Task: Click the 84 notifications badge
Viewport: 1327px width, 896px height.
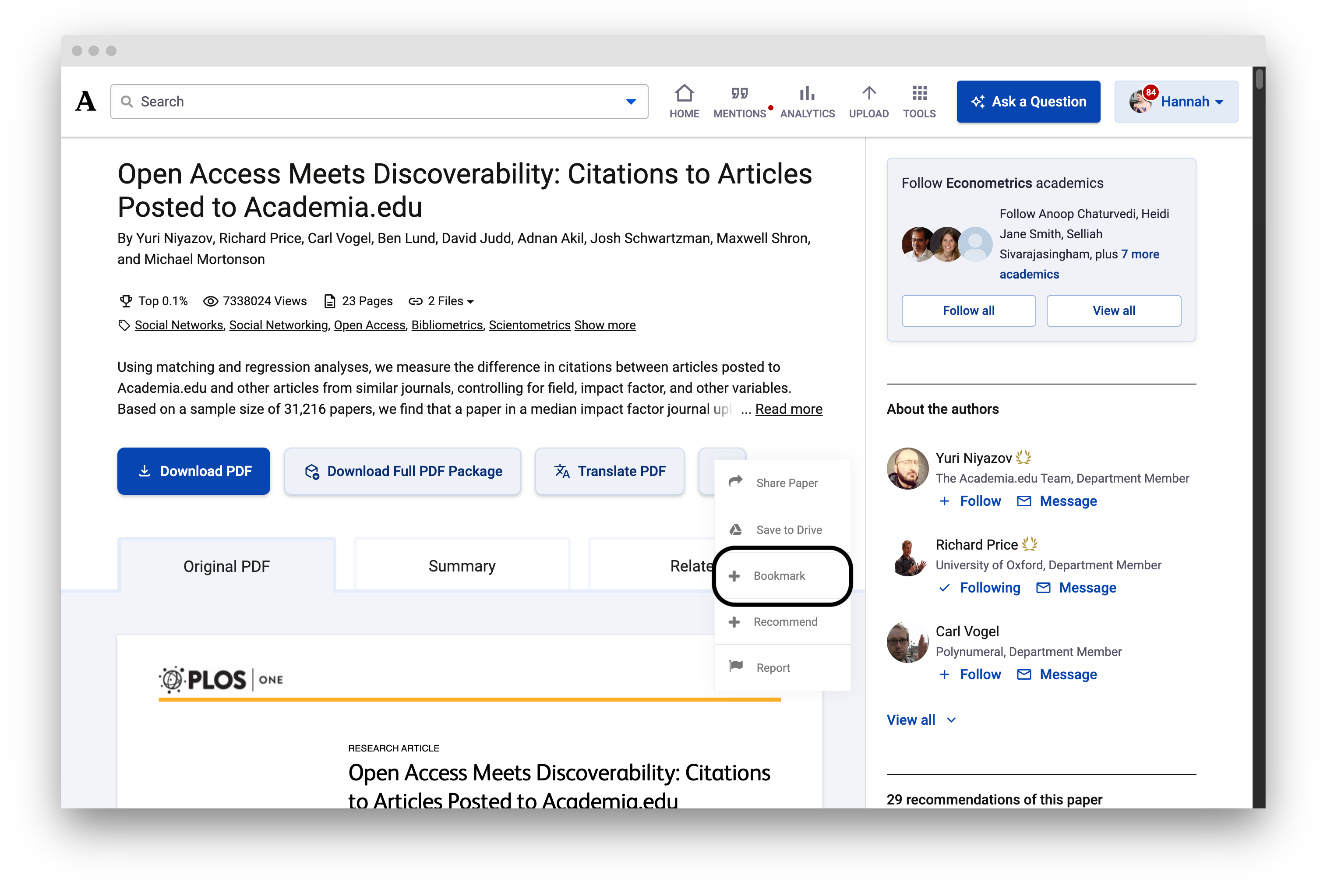Action: coord(1150,92)
